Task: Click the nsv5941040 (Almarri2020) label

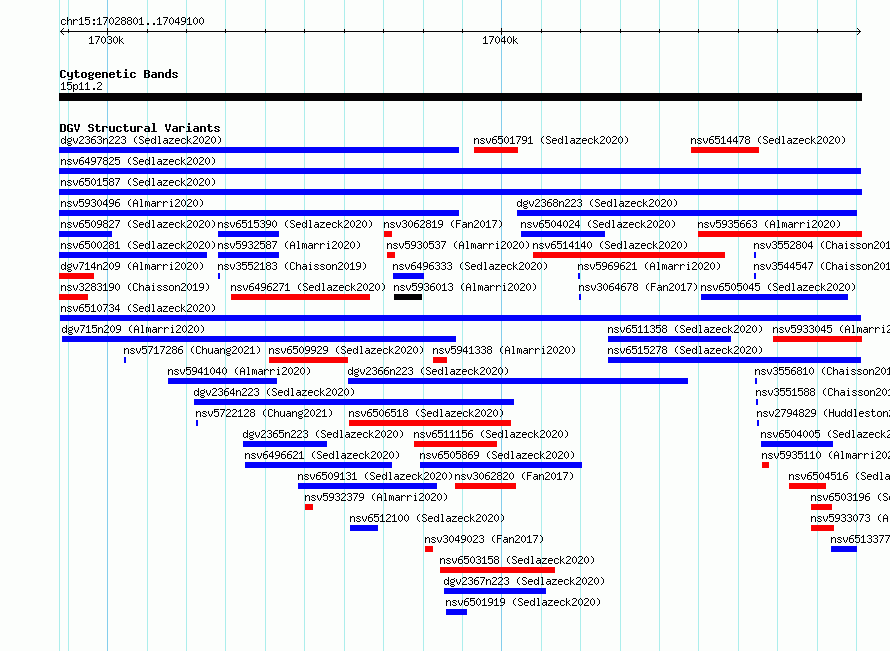Action: pos(239,371)
